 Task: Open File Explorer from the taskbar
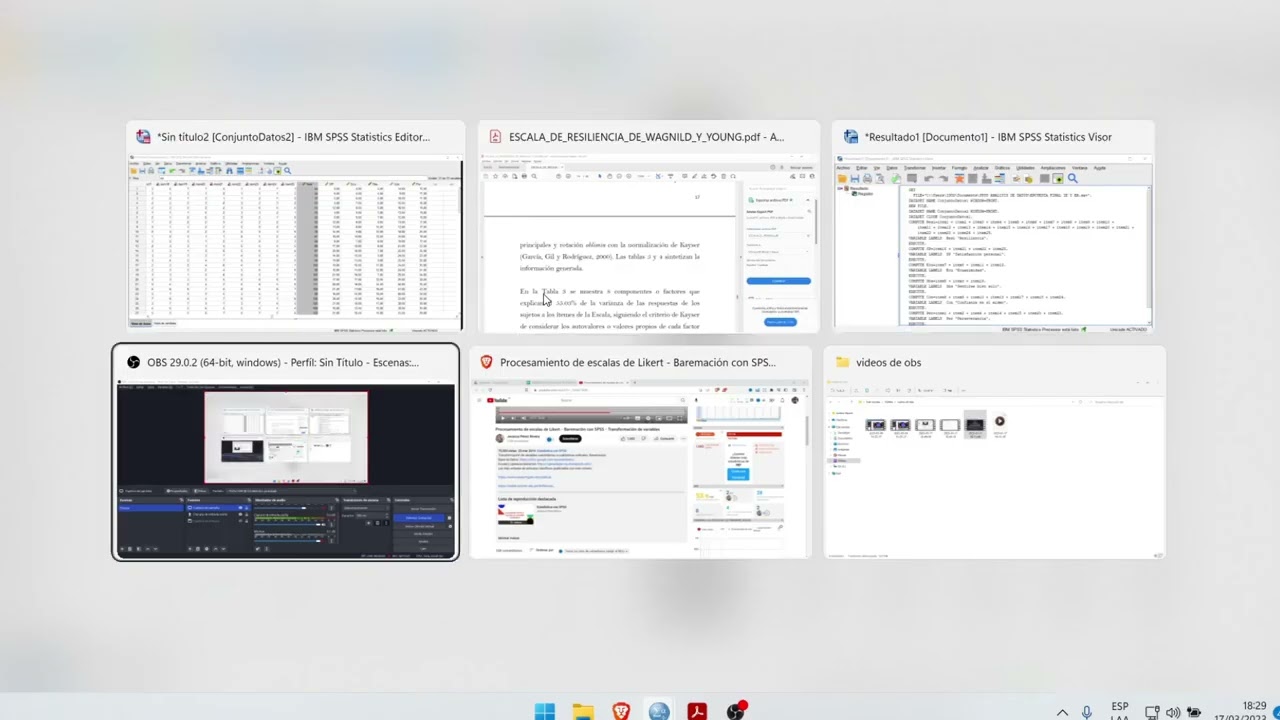point(583,711)
